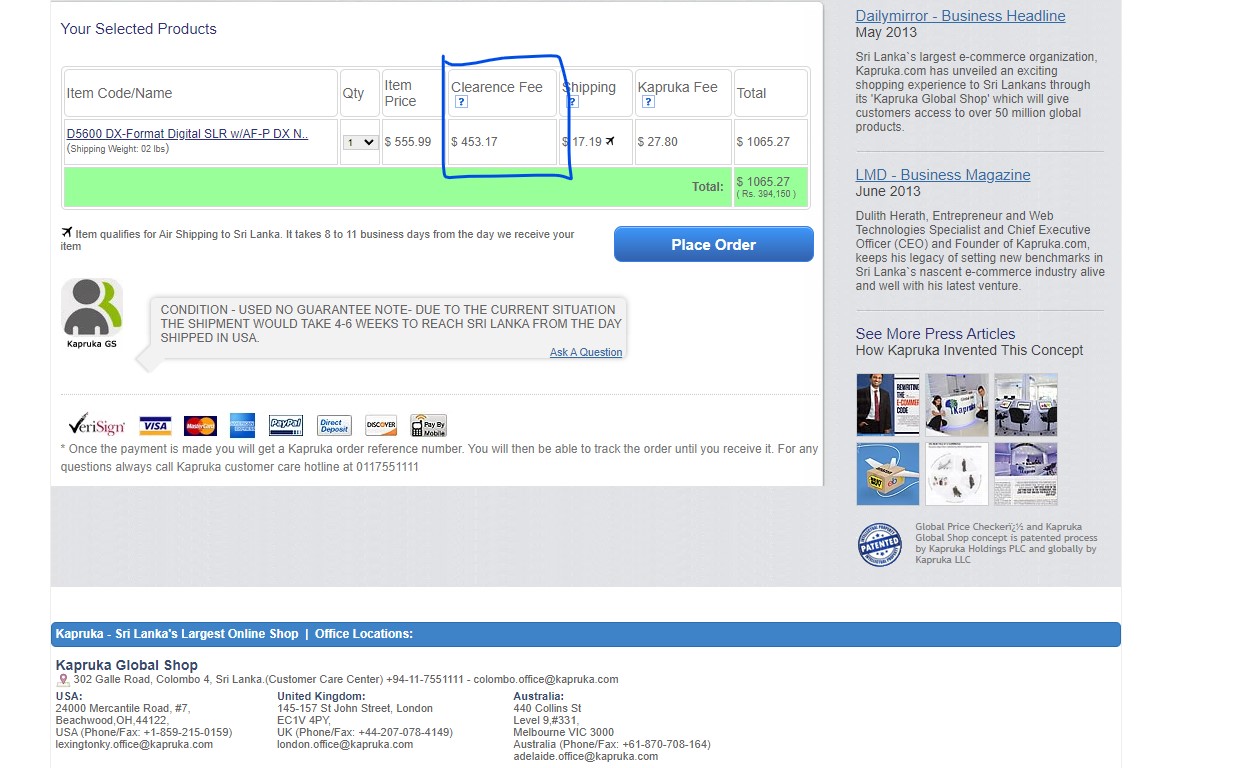Click How Kapruka Invented This Concept text
1260x768 pixels.
tap(970, 350)
